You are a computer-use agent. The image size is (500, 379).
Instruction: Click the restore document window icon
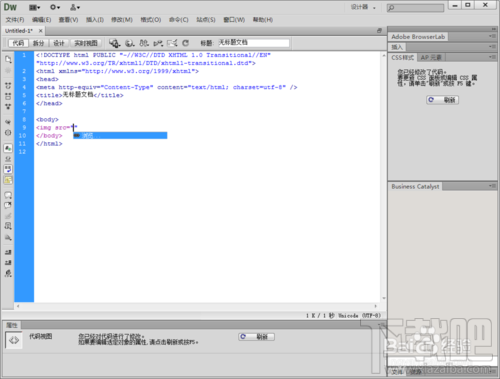[x=379, y=31]
